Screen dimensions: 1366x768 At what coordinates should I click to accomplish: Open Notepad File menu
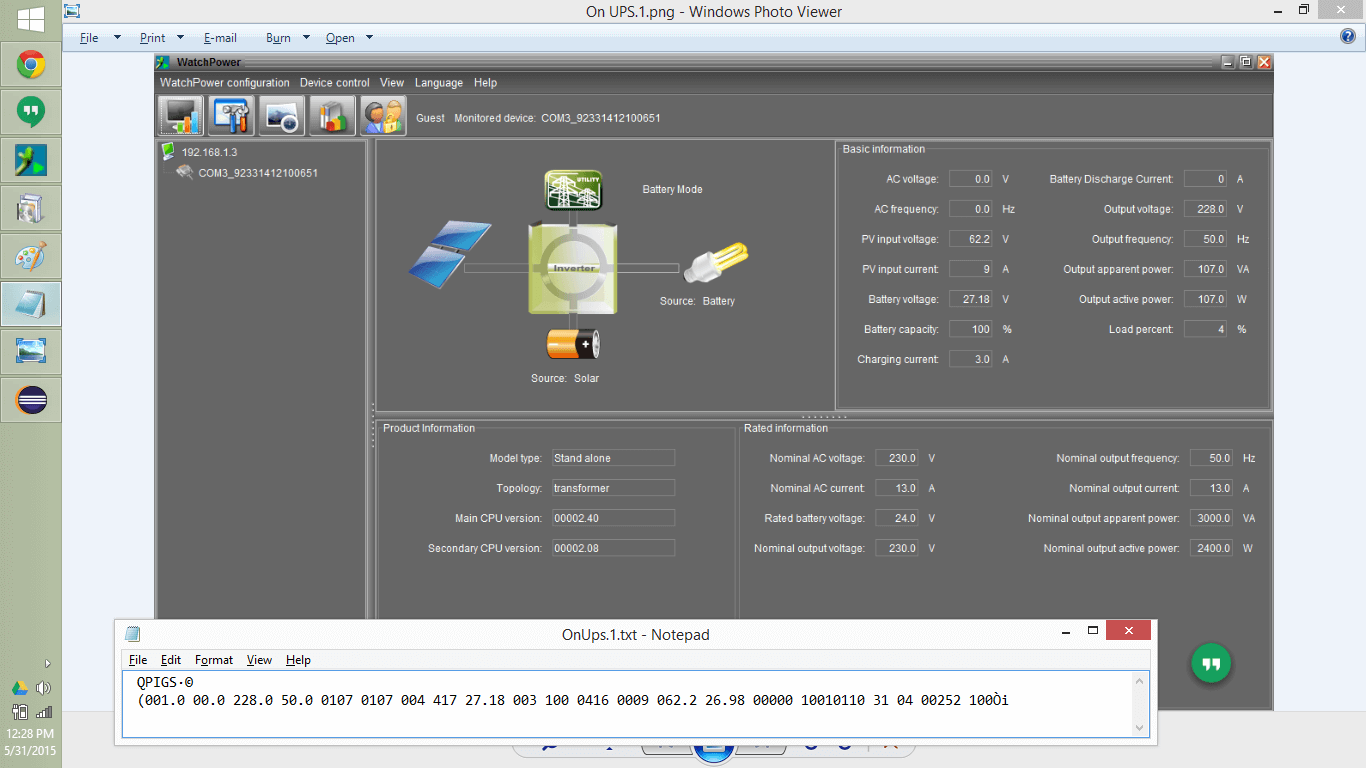pyautogui.click(x=138, y=660)
